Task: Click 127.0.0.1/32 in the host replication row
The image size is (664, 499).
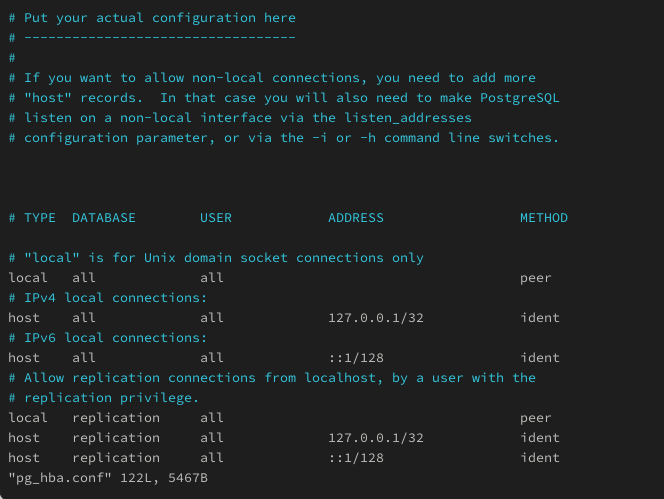Action: coord(376,438)
